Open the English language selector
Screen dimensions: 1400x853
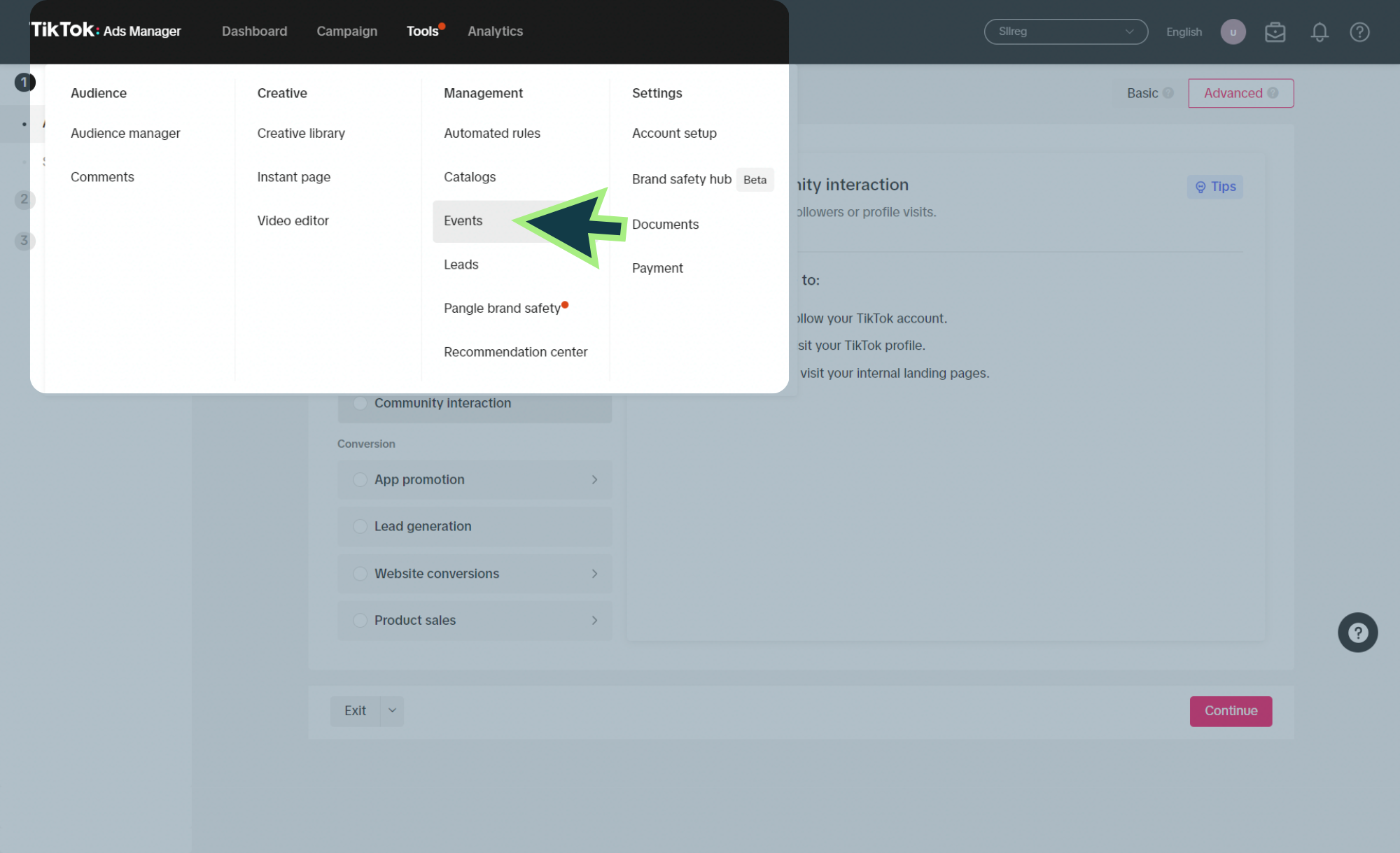coord(1183,31)
